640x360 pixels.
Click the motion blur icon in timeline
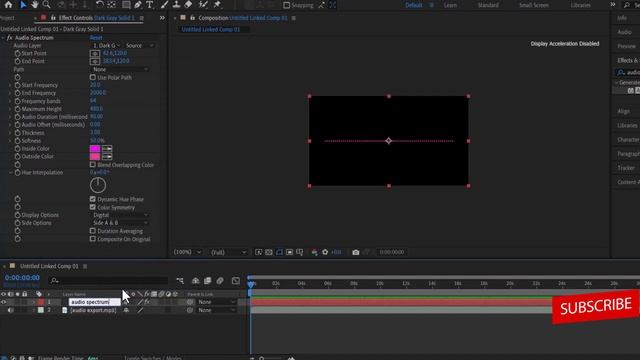[220, 281]
